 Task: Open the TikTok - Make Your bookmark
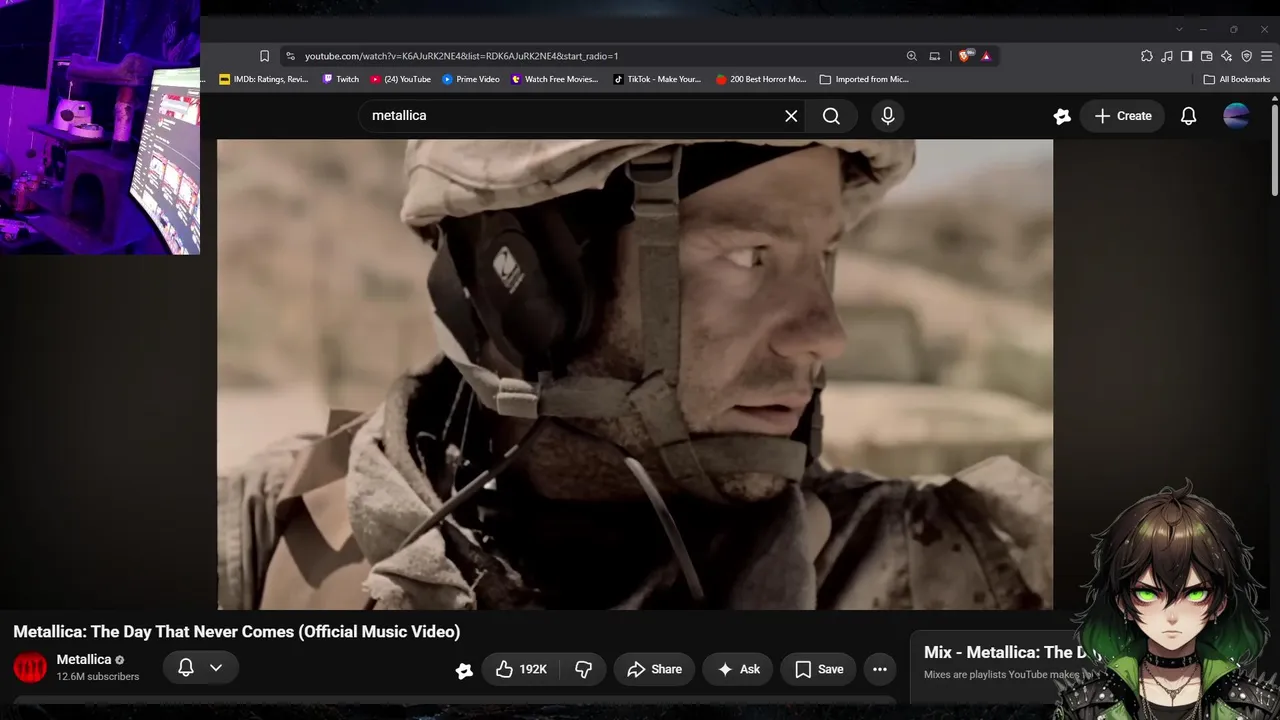click(658, 79)
